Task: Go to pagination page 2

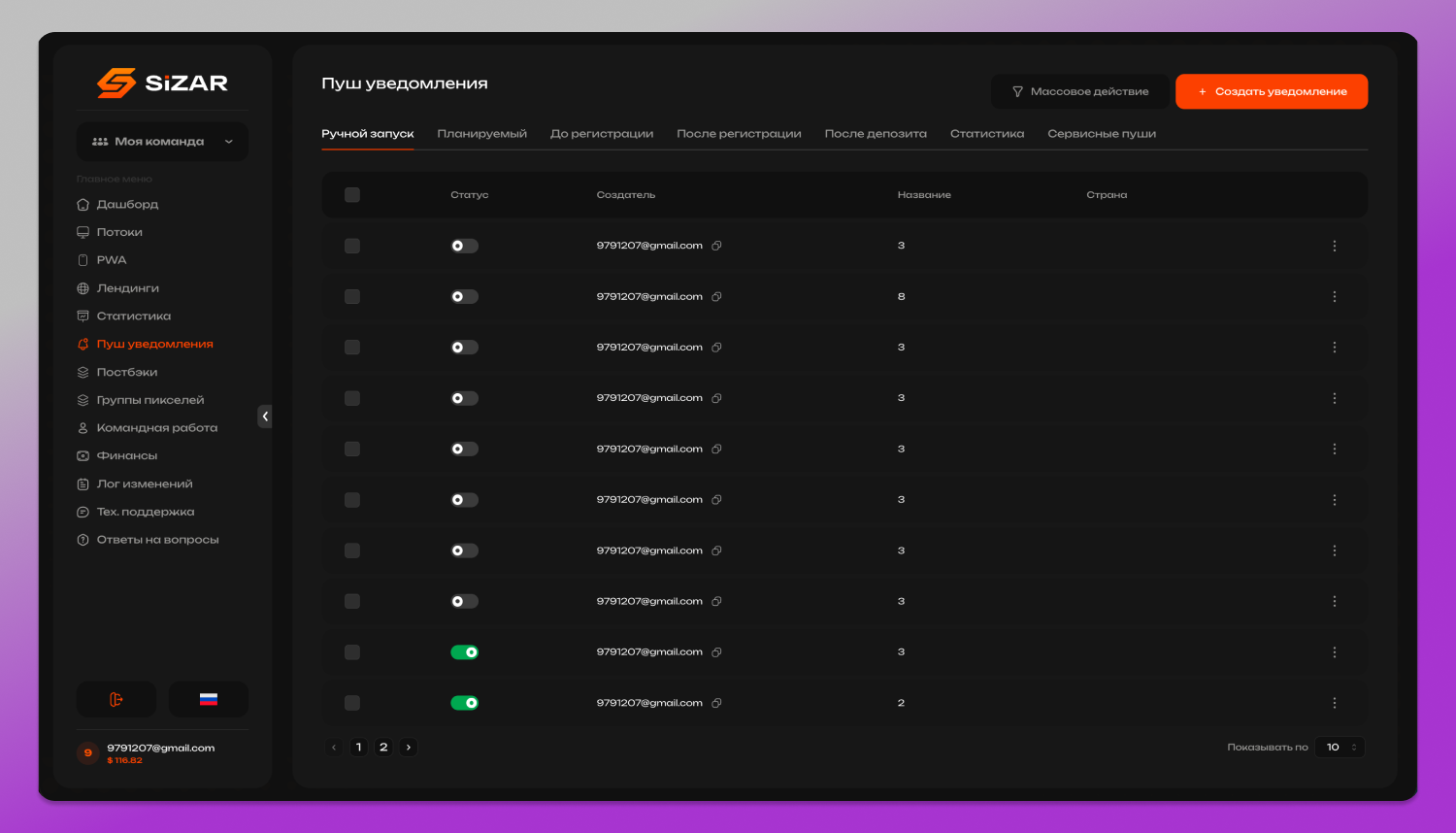Action: click(x=383, y=748)
